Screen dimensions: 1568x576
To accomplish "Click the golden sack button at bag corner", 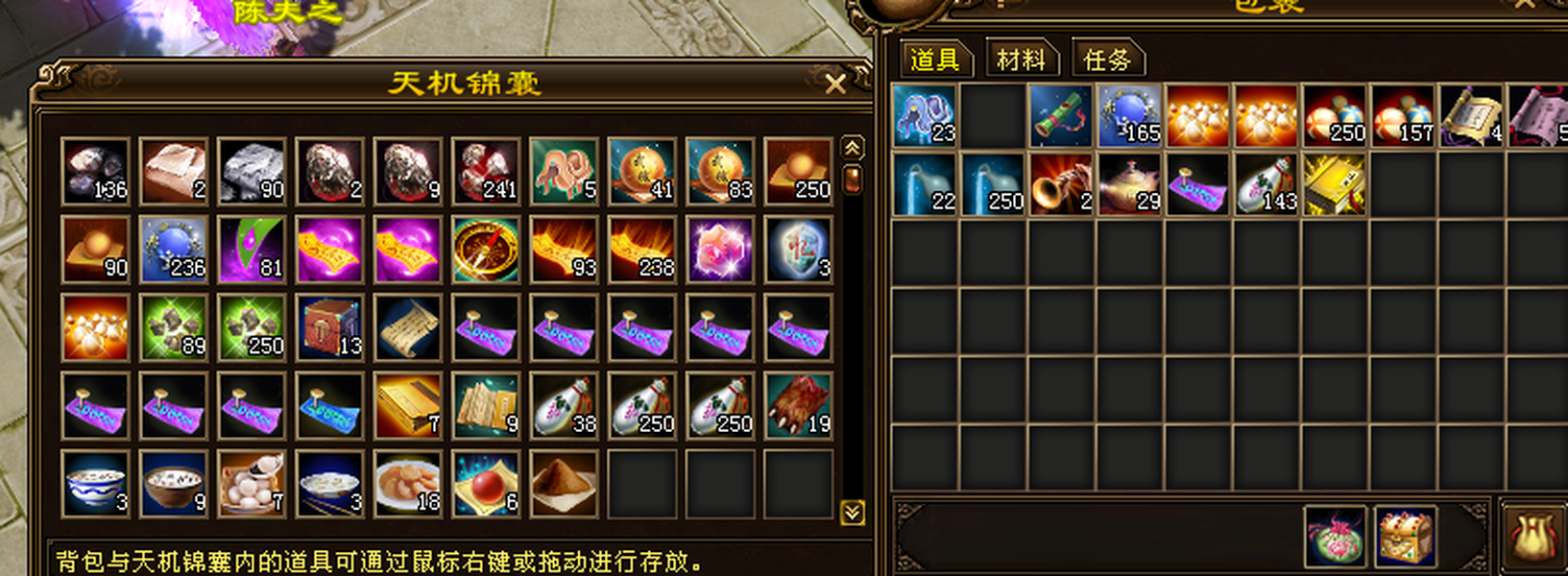I will click(1535, 537).
